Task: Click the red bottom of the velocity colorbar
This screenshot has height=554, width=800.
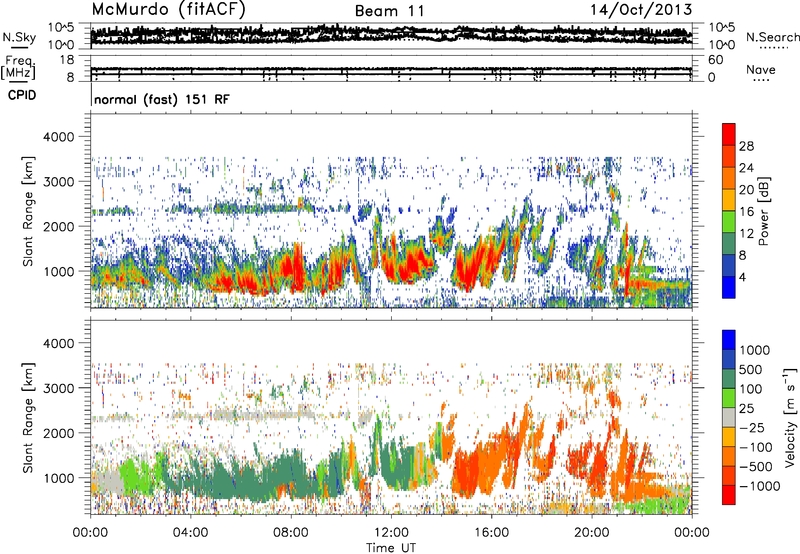Action: [729, 495]
